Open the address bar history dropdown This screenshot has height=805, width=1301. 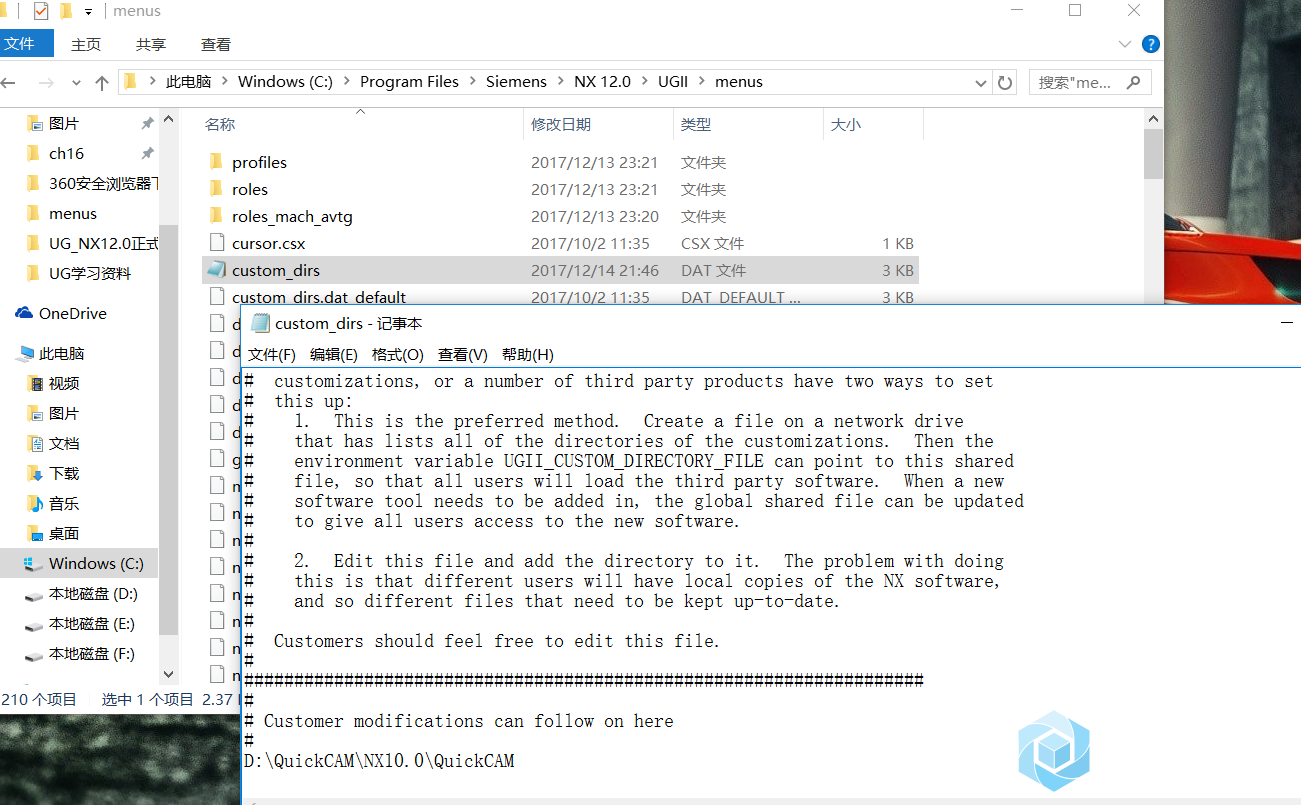(x=983, y=82)
